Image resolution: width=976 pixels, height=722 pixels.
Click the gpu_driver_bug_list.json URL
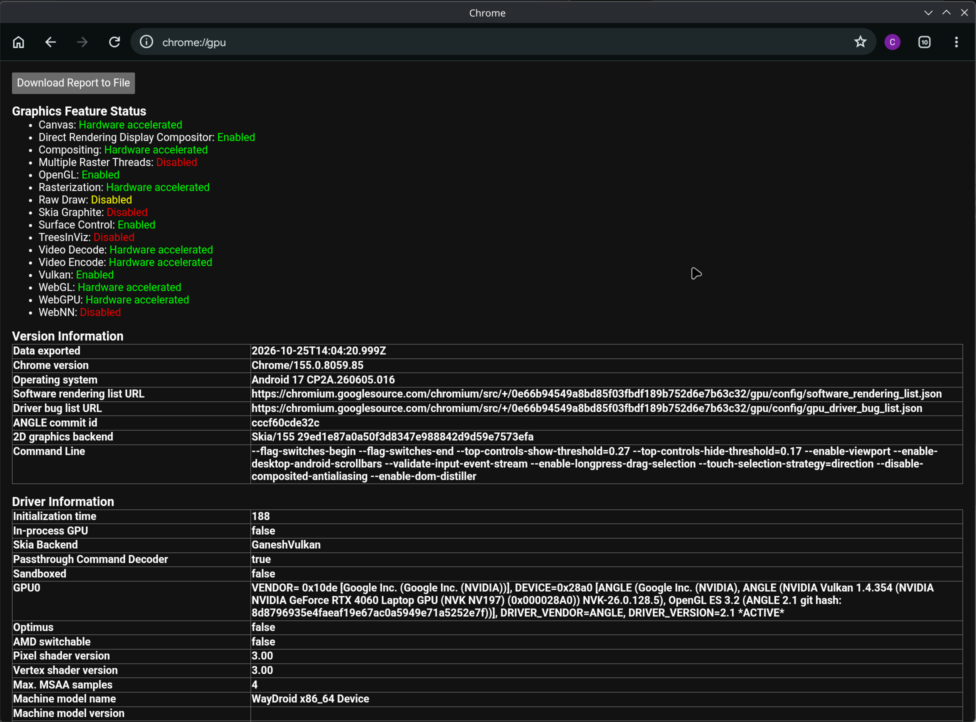point(587,408)
